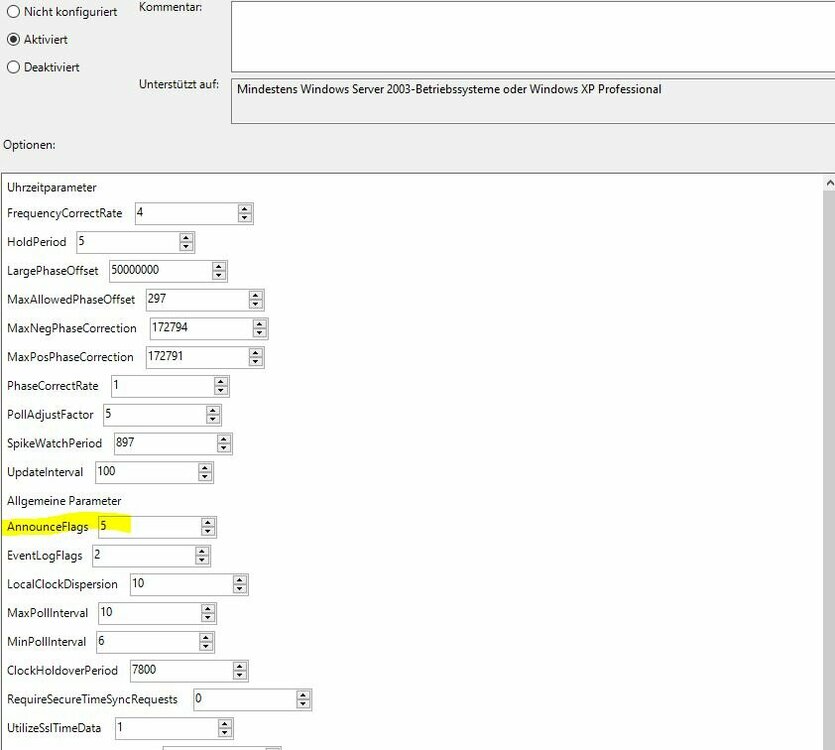The height and width of the screenshot is (750, 835).
Task: Select the 'Nicht konfiguriert' radio button
Action: coord(13,12)
